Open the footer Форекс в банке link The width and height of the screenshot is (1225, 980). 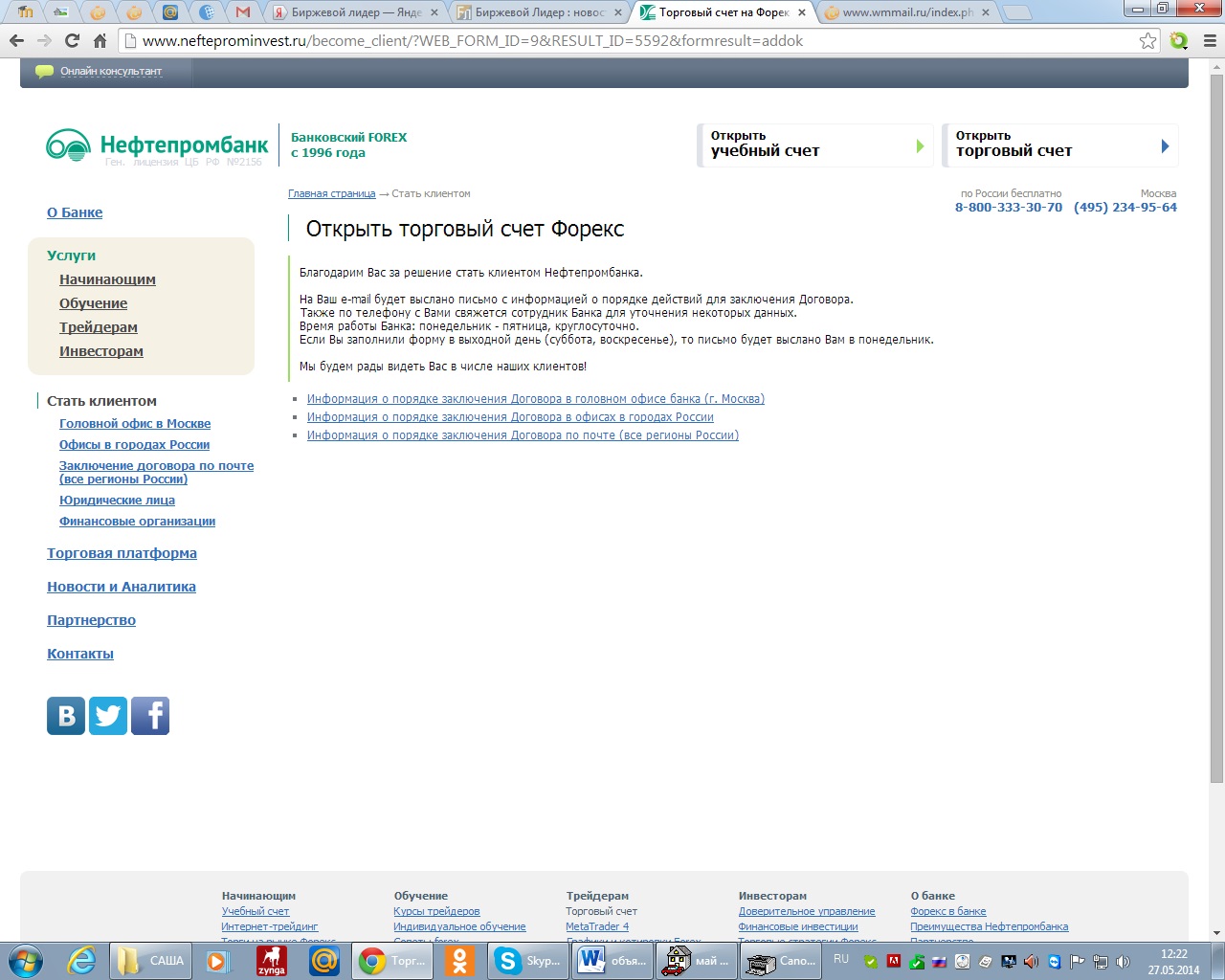click(948, 912)
